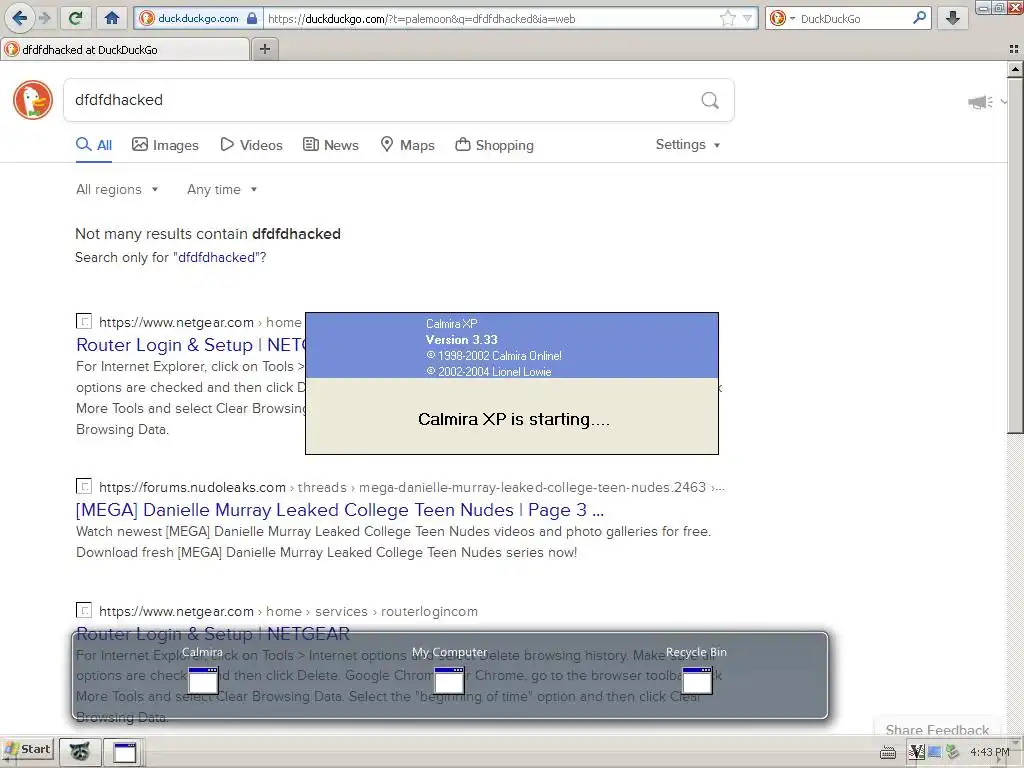Click favicon beside netgear.com services result
The height and width of the screenshot is (768, 1024).
pyautogui.click(x=84, y=611)
